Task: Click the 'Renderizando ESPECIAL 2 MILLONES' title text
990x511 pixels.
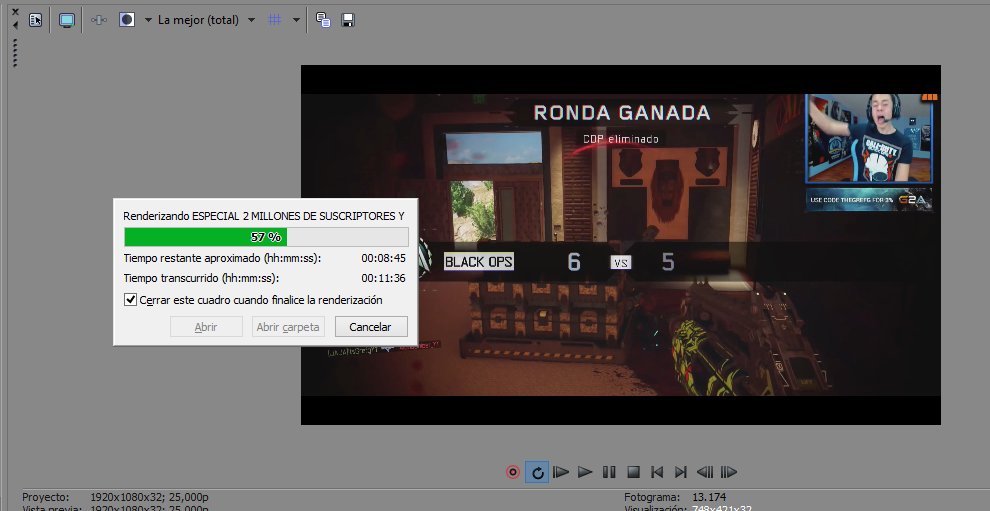Action: coord(263,216)
